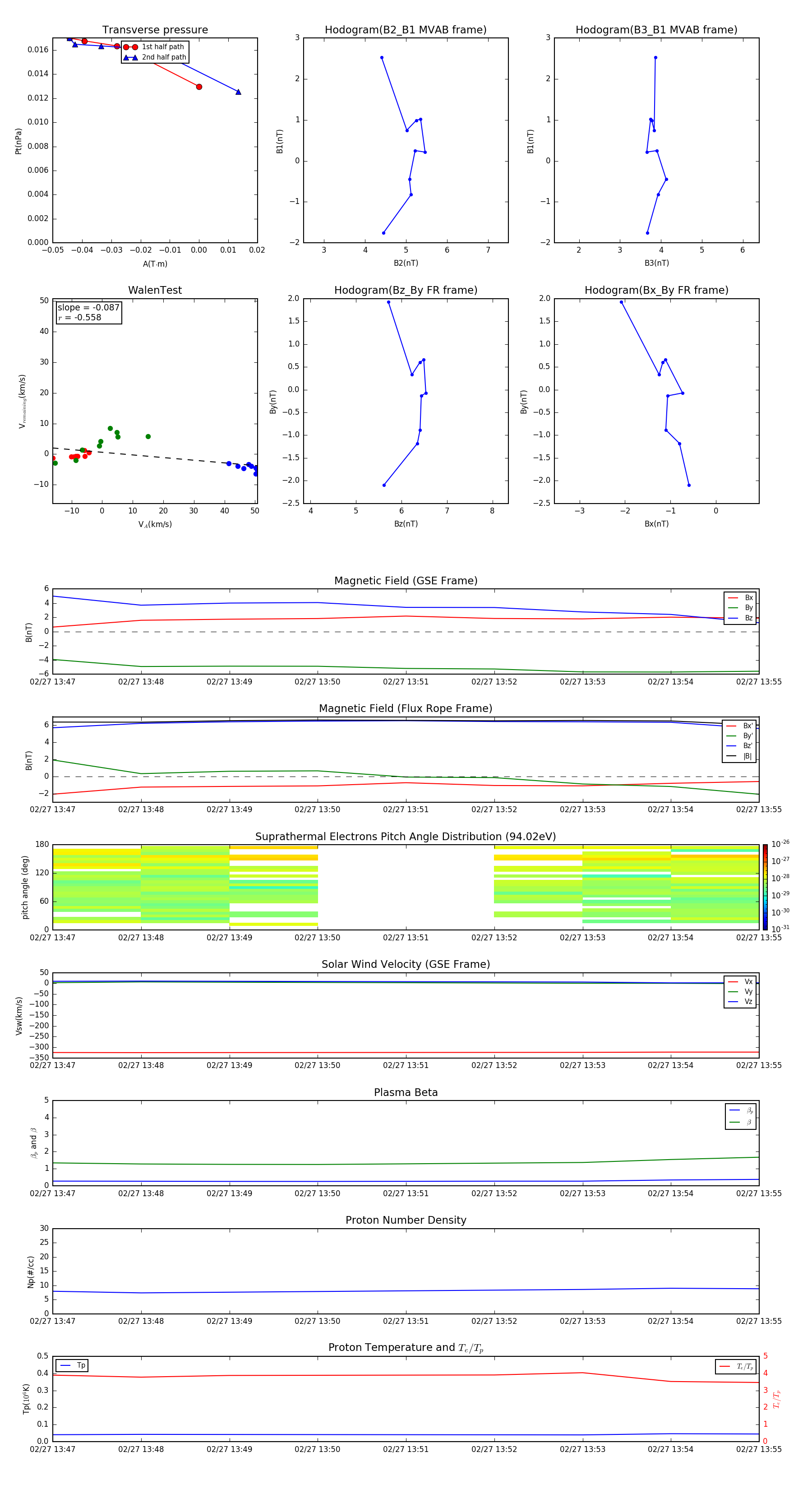This screenshot has width=812, height=1489.
Task: Click the 'Te/Tp' legend entry
Action: tap(736, 1366)
